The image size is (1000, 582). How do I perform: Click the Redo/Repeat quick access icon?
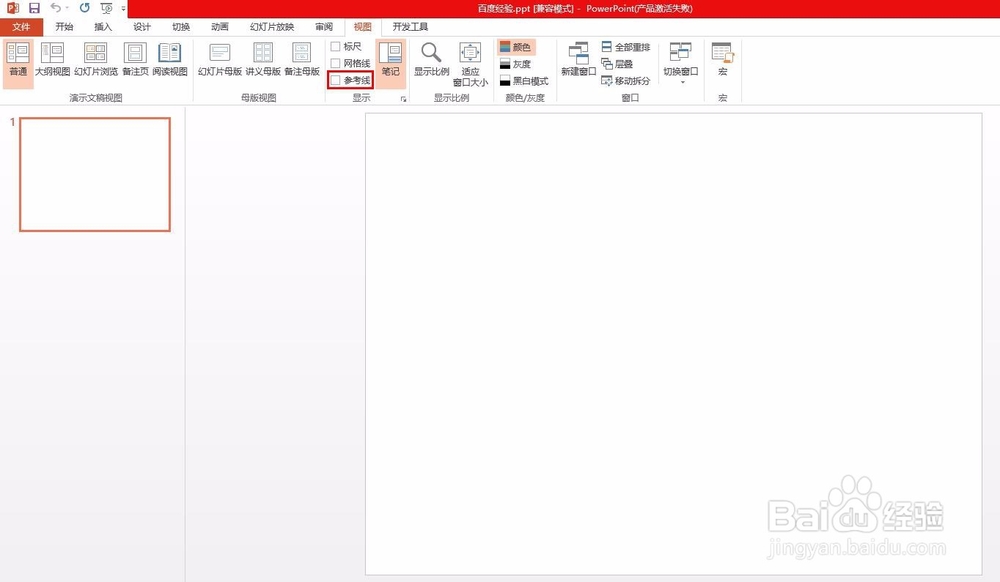(x=84, y=8)
